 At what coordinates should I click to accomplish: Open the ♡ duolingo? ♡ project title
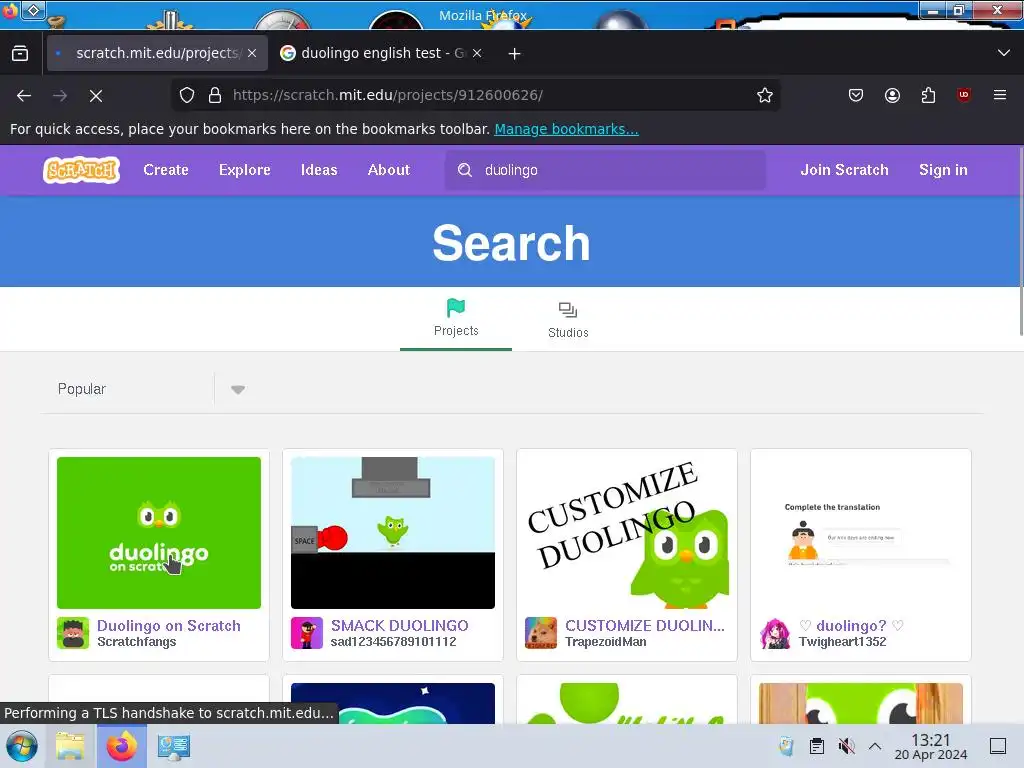(851, 626)
